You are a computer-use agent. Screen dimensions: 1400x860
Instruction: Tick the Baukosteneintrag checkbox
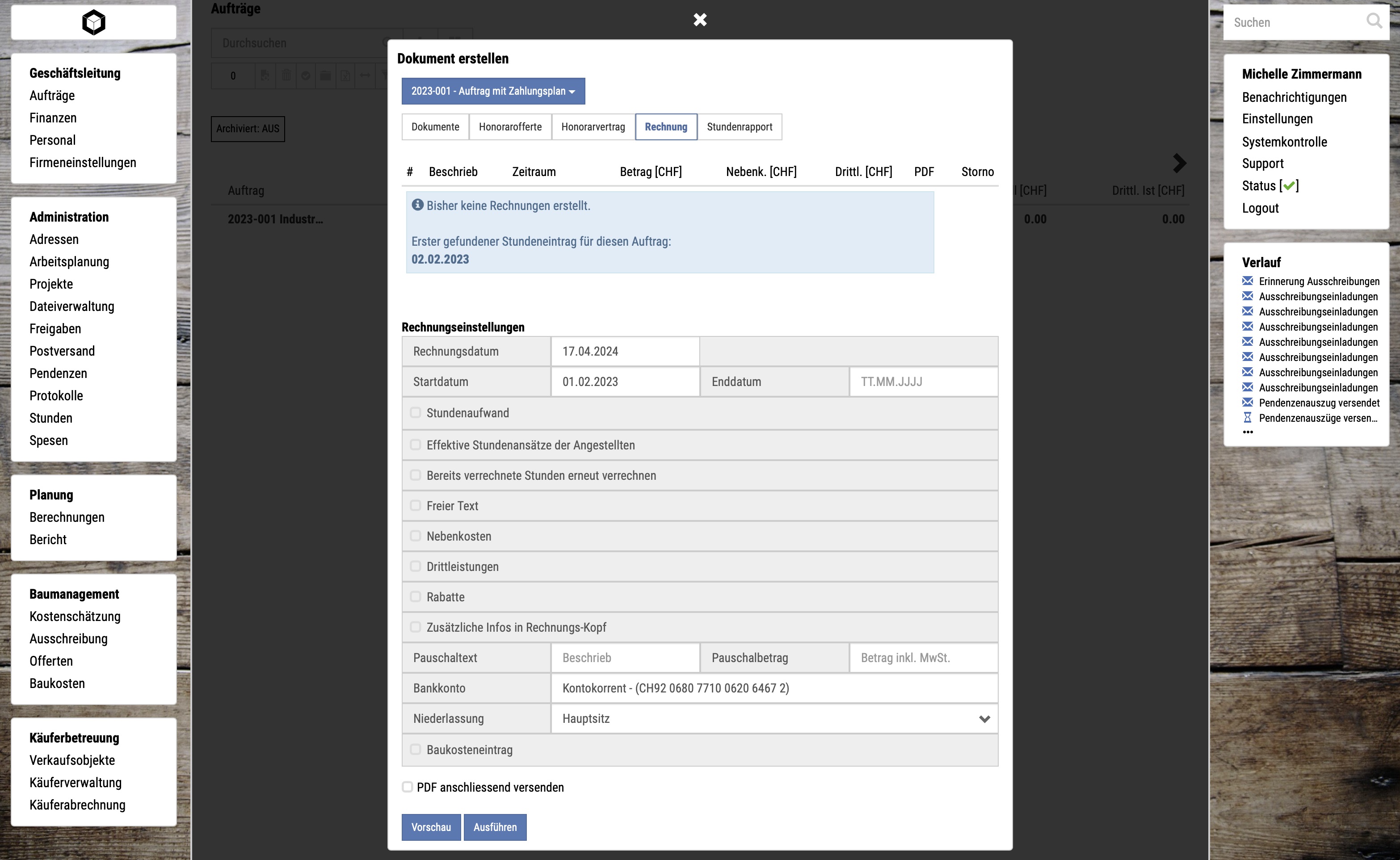[x=415, y=749]
